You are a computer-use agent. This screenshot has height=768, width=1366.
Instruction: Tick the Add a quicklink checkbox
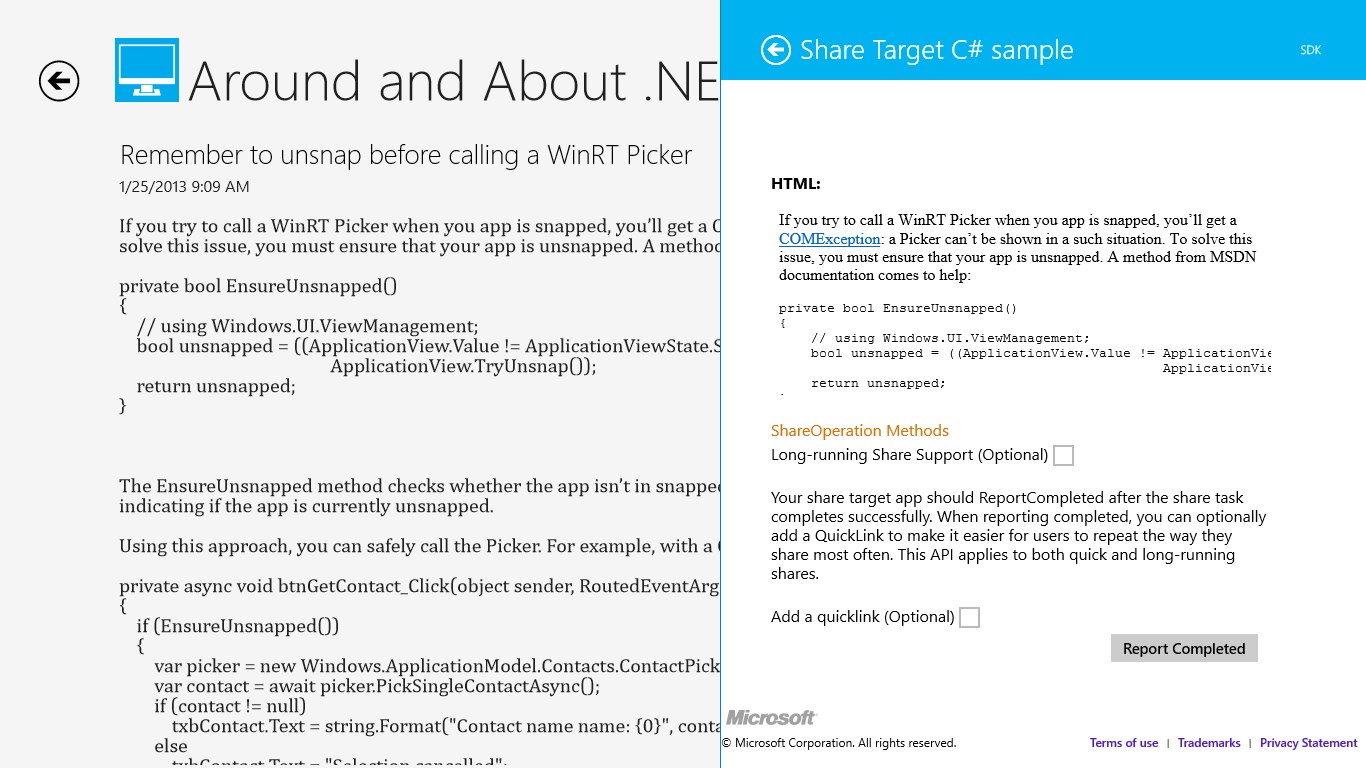(969, 618)
